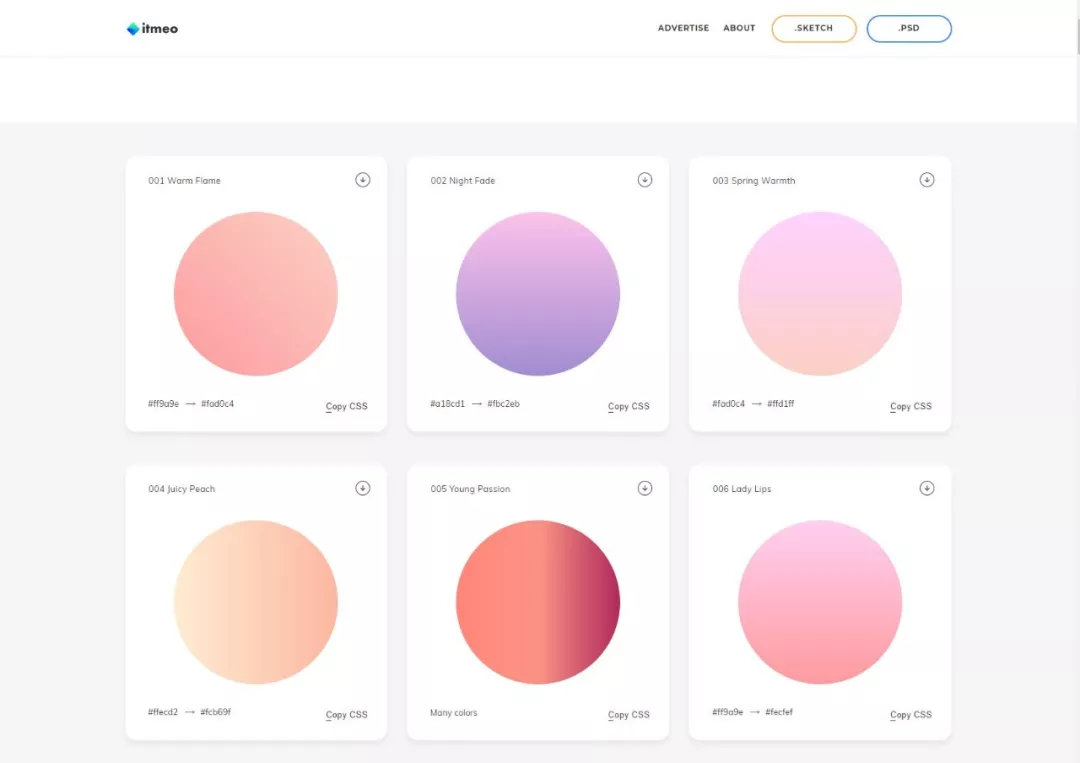
Task: Select the Night Fade gradient circle
Action: pos(538,293)
